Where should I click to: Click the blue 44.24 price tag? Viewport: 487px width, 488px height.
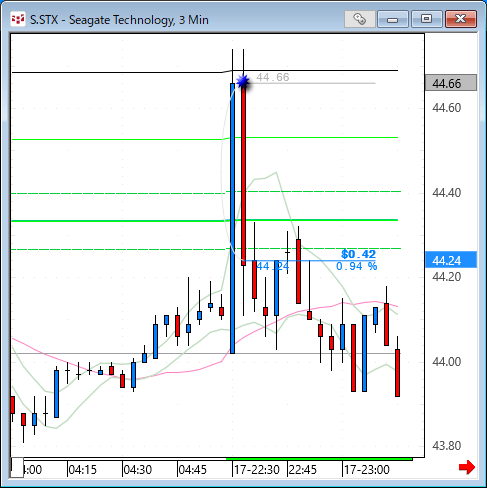451,260
